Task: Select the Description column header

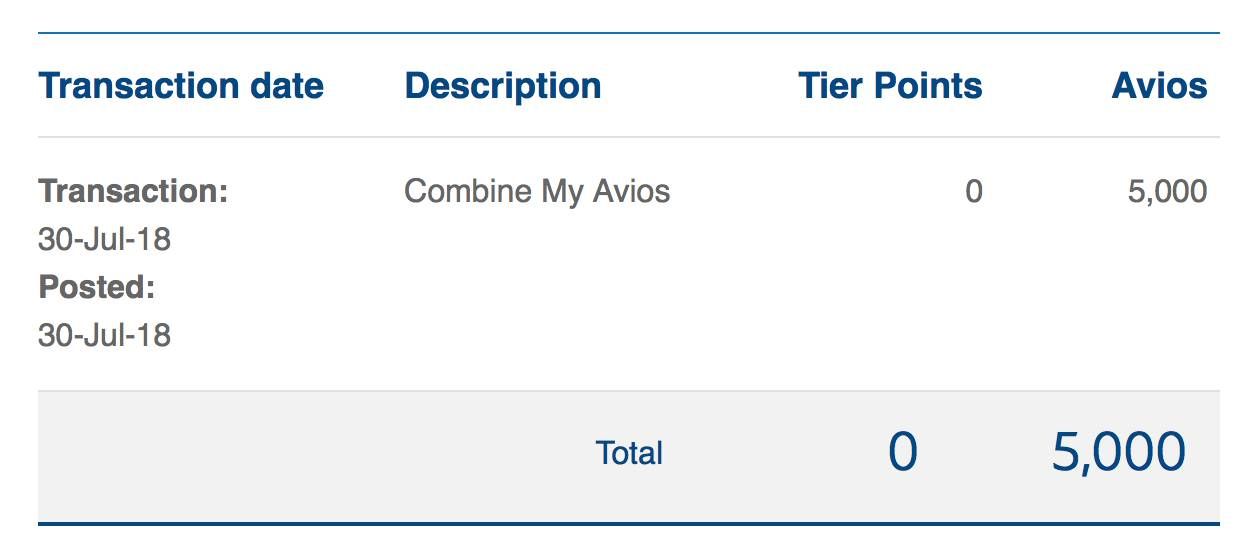Action: point(503,86)
